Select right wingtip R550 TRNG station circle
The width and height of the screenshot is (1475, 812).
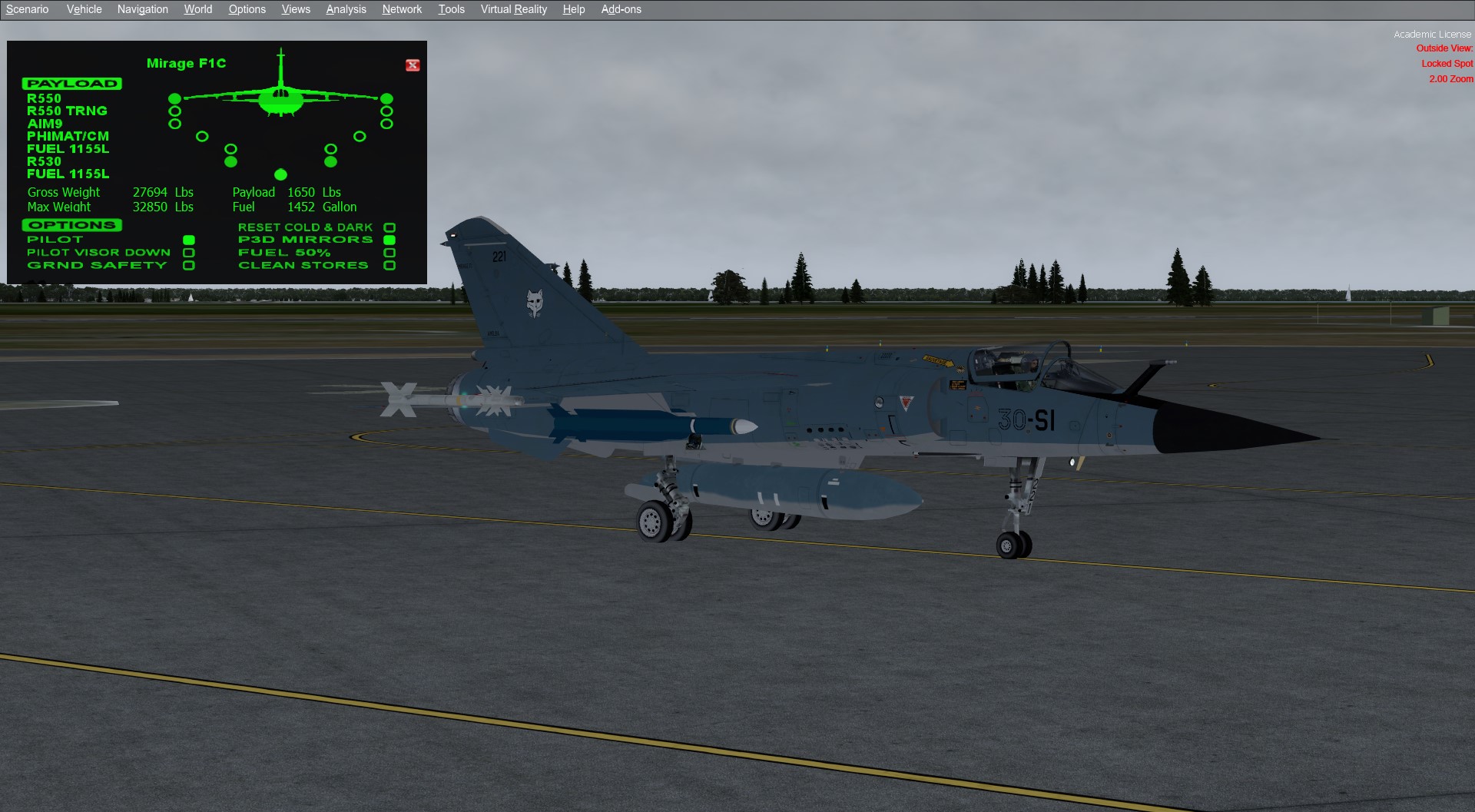[x=386, y=111]
